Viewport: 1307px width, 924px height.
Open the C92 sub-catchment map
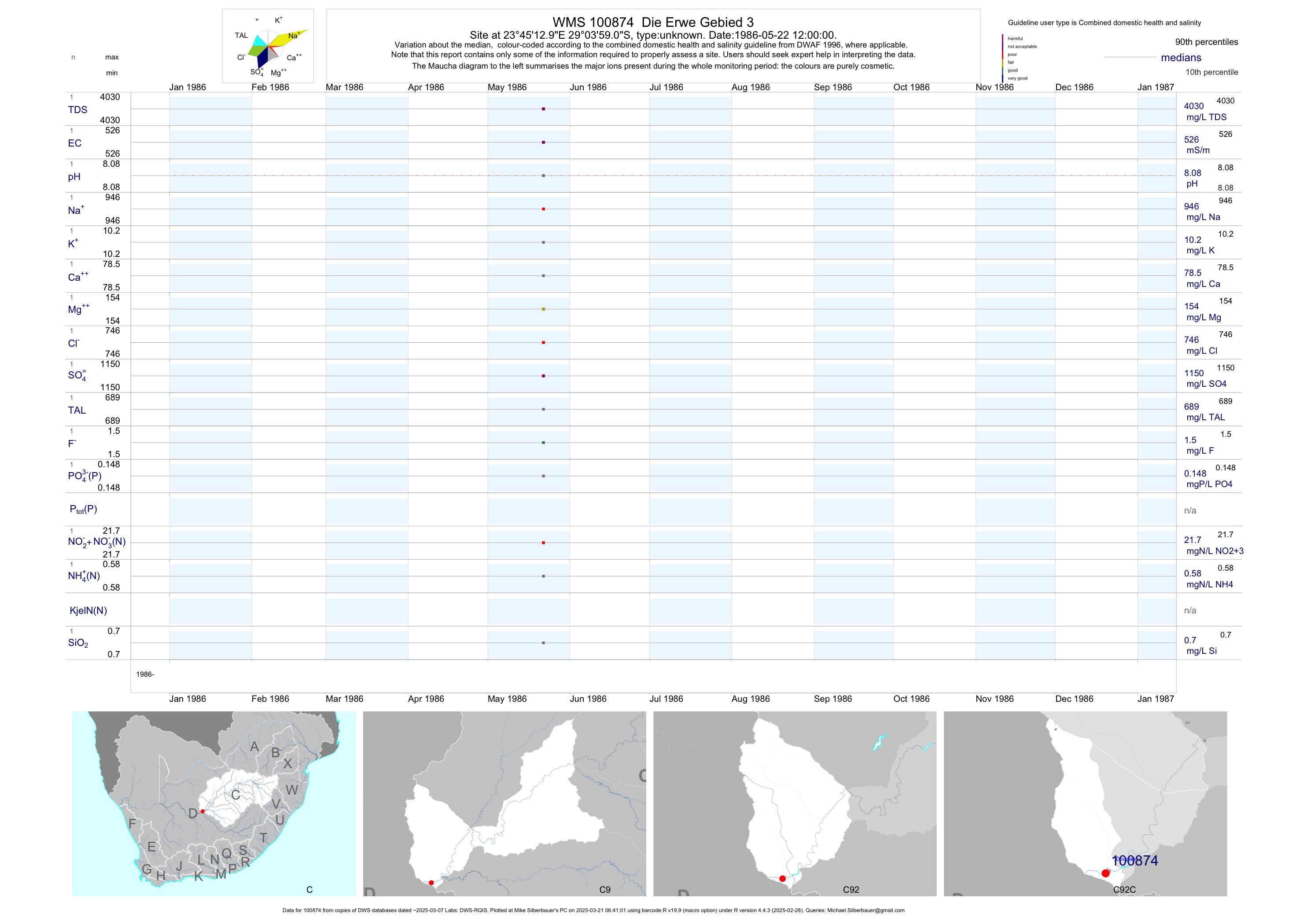pyautogui.click(x=795, y=803)
